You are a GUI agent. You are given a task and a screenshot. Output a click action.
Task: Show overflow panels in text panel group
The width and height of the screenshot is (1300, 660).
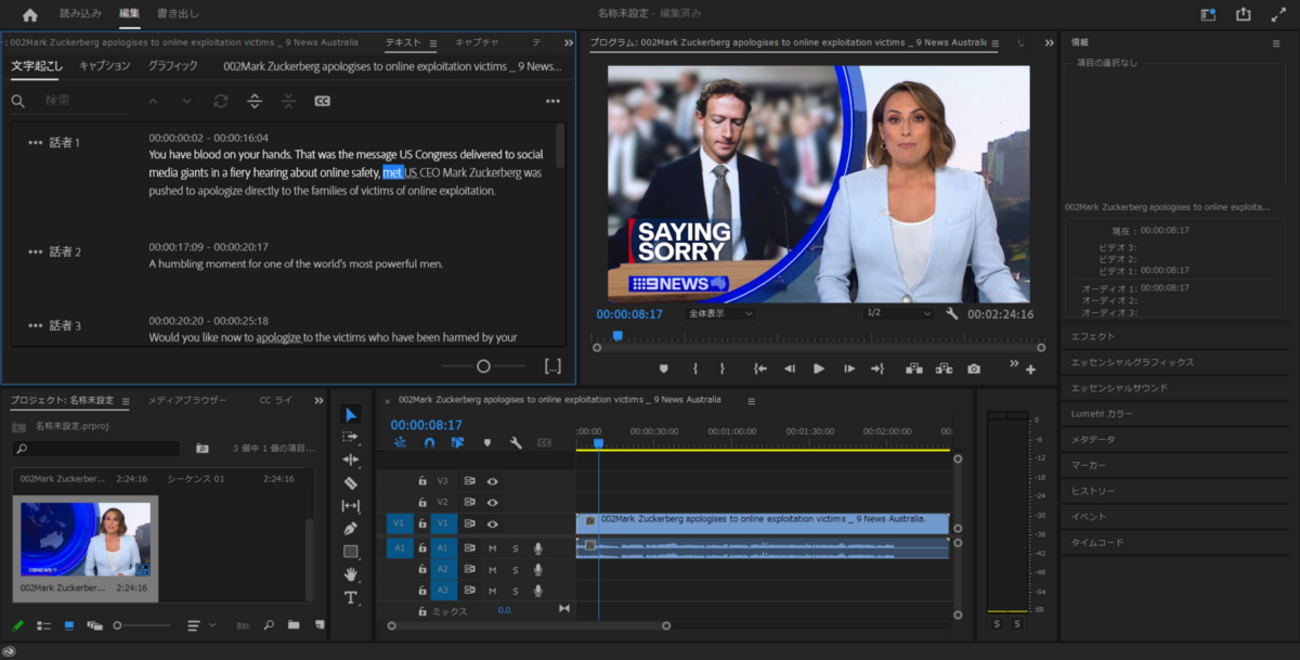pyautogui.click(x=568, y=43)
